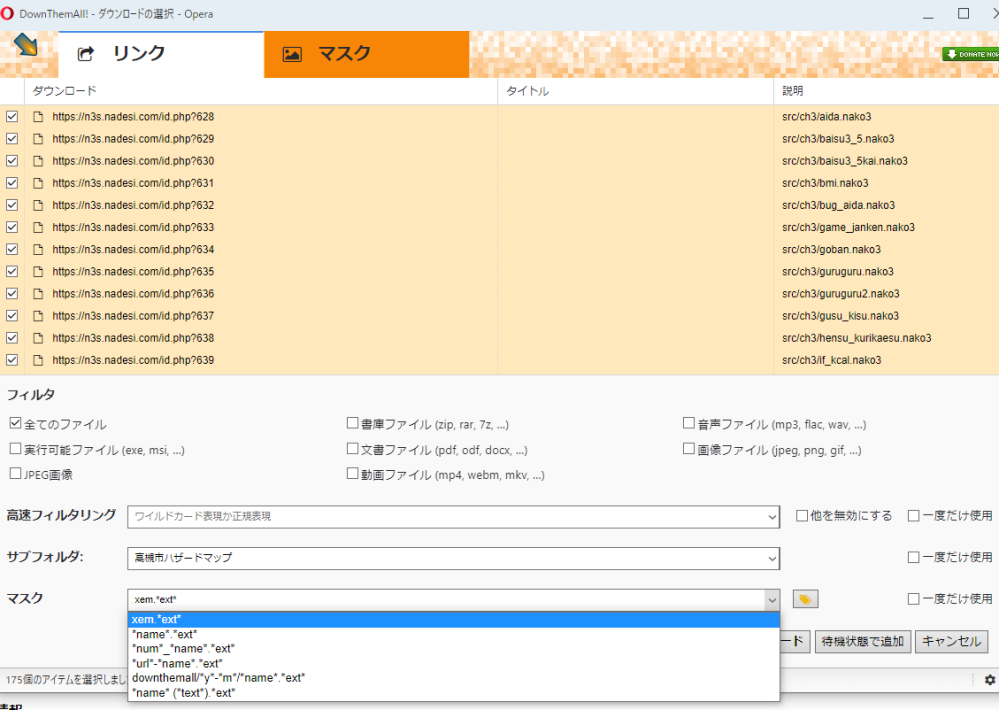999x710 pixels.
Task: Uncheck the row for id.php?634
Action: pos(12,249)
